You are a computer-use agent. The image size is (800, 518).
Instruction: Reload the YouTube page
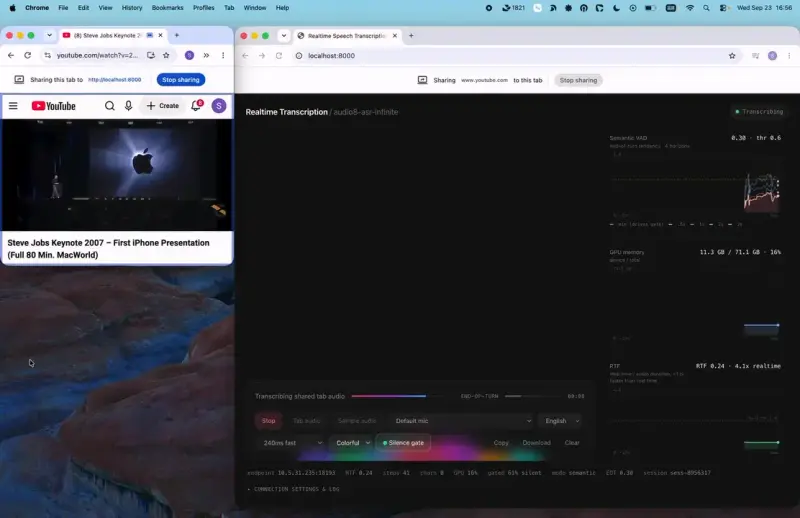coord(28,55)
